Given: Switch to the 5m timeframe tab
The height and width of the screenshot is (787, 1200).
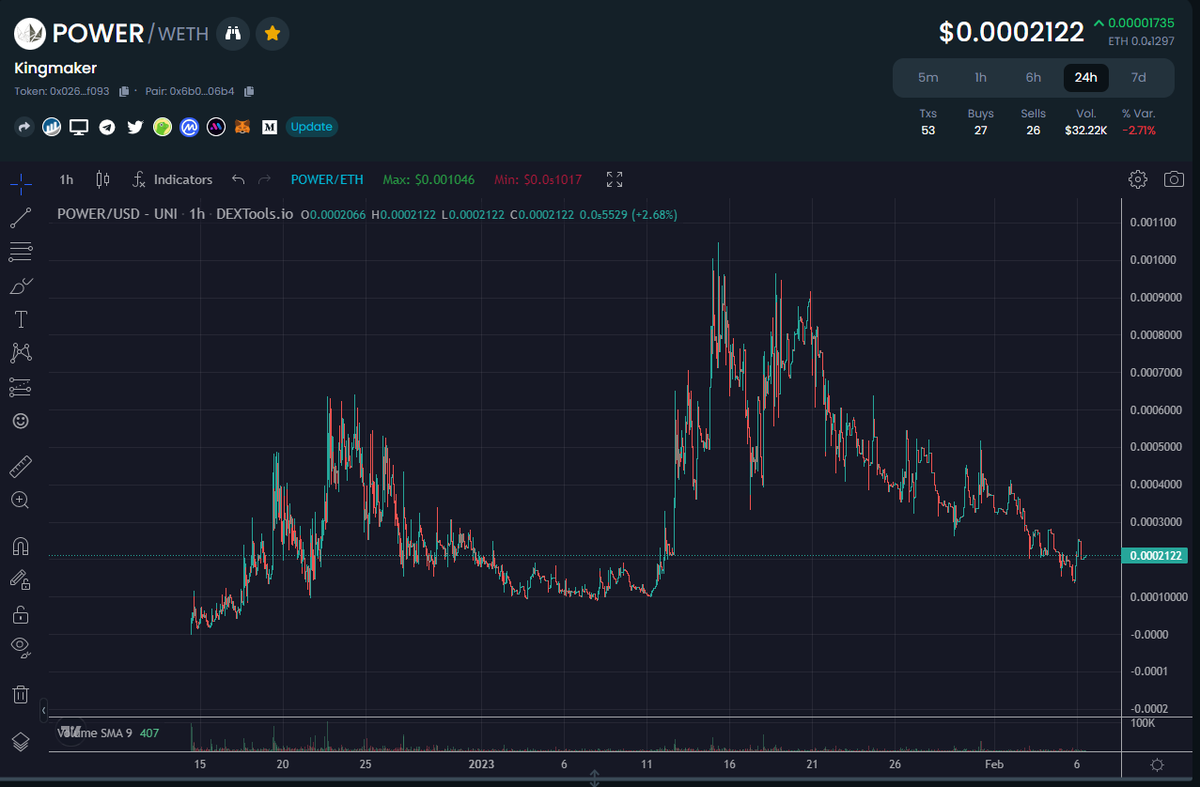Looking at the screenshot, I should pyautogui.click(x=928, y=77).
